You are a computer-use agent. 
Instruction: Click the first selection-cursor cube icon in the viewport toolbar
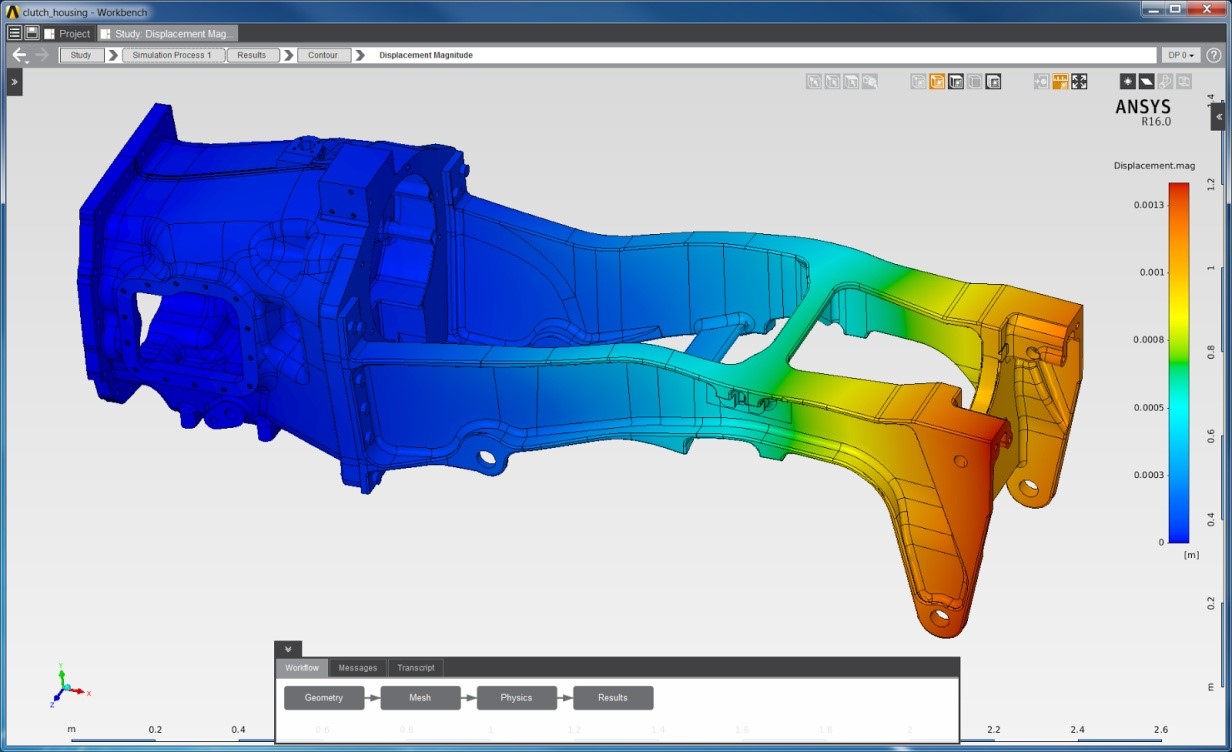click(814, 82)
